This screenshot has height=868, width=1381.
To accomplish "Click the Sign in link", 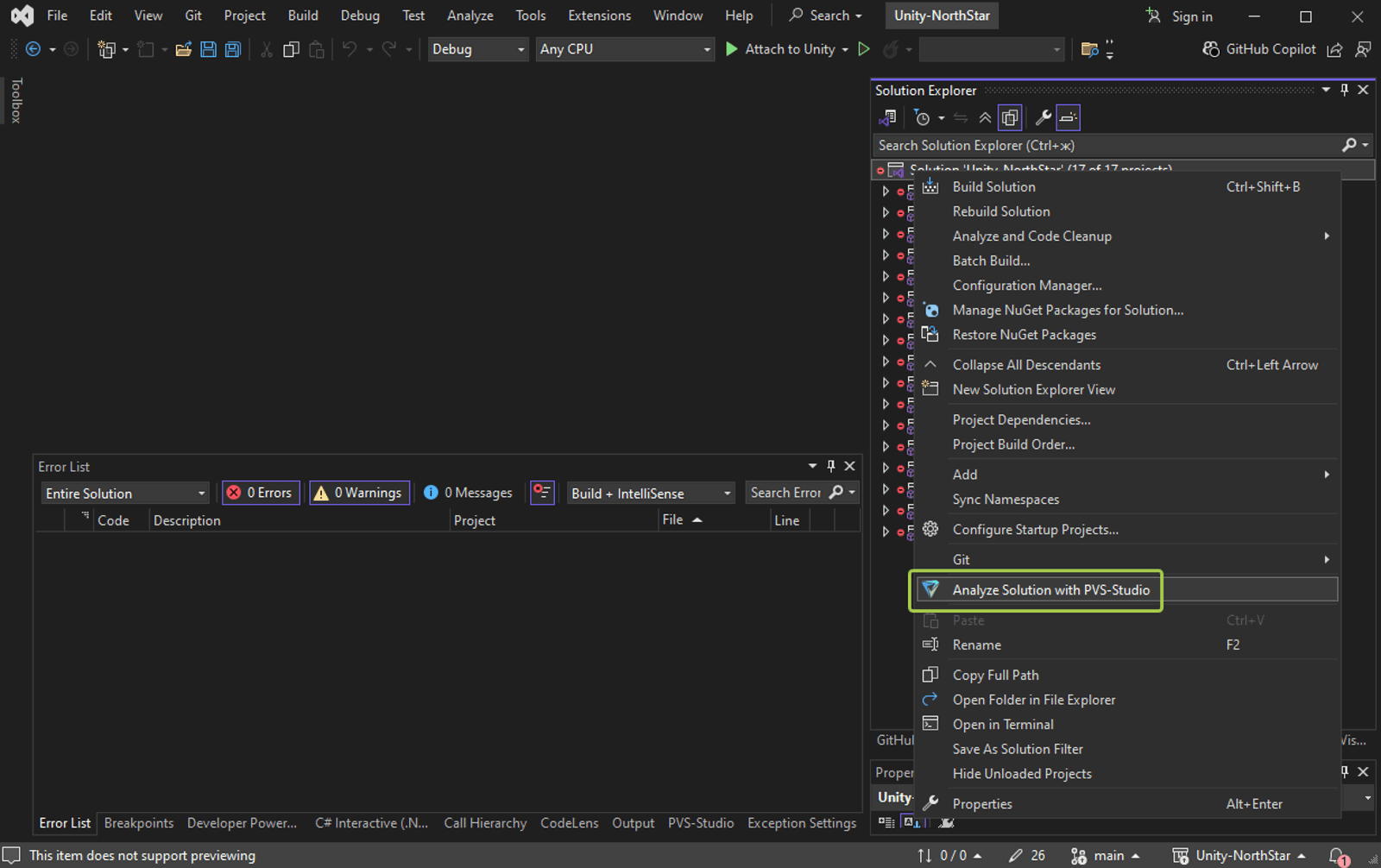I will (1191, 16).
